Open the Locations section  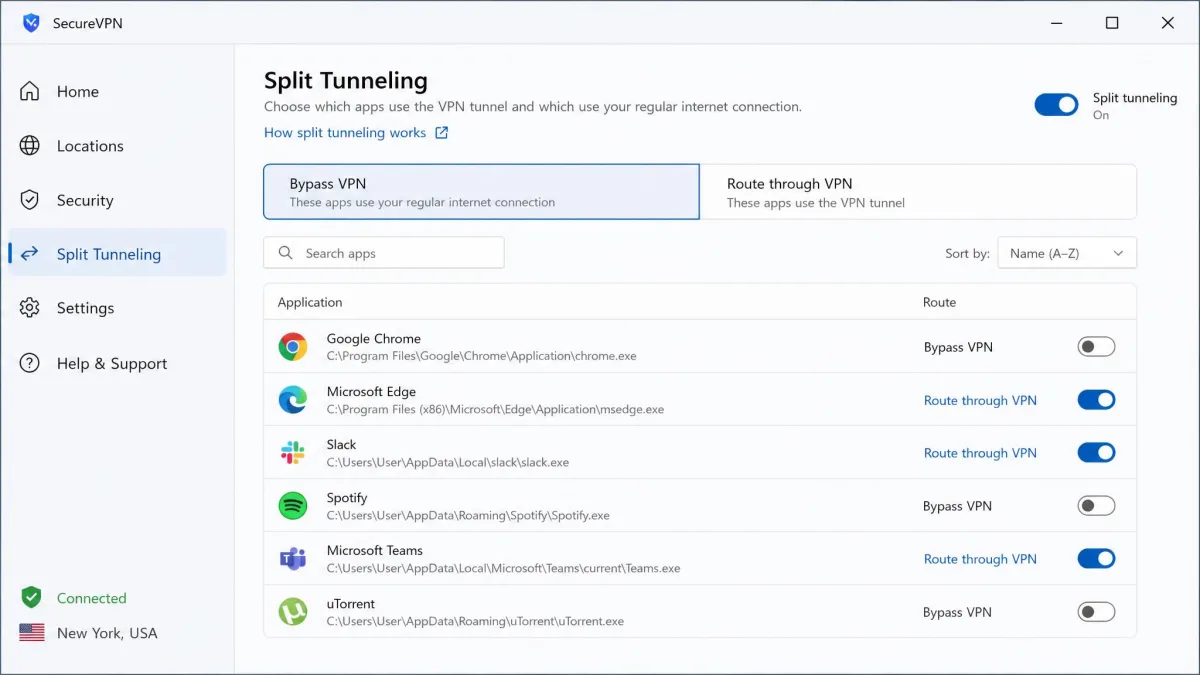117,146
